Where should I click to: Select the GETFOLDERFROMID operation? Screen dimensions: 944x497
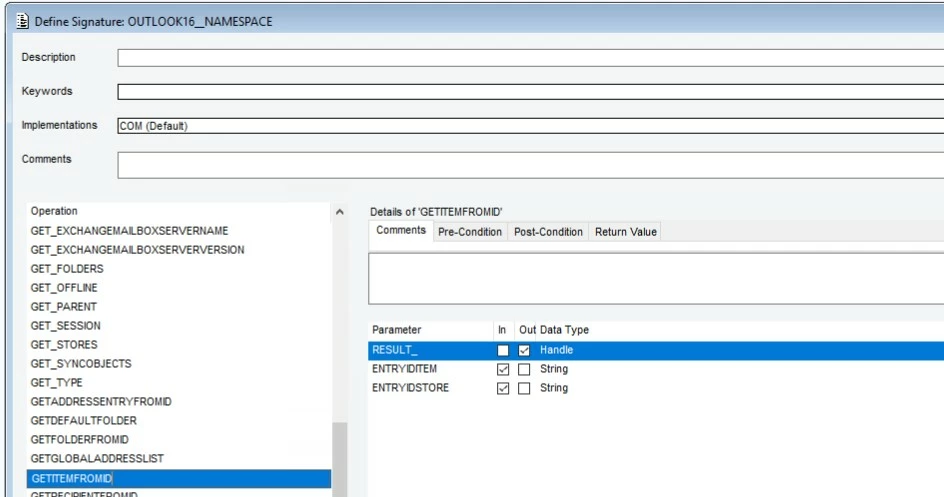pyautogui.click(x=79, y=439)
